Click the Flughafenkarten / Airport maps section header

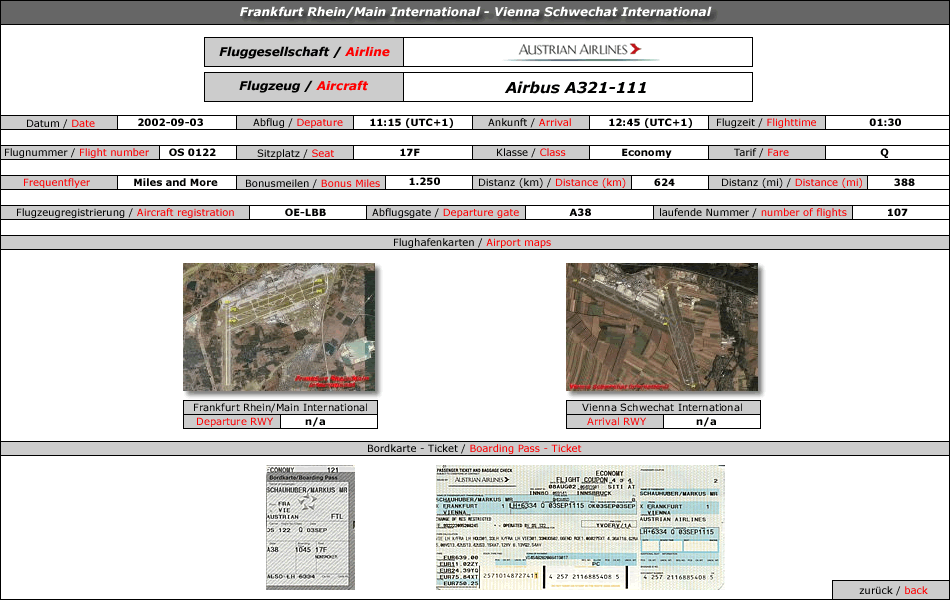475,242
